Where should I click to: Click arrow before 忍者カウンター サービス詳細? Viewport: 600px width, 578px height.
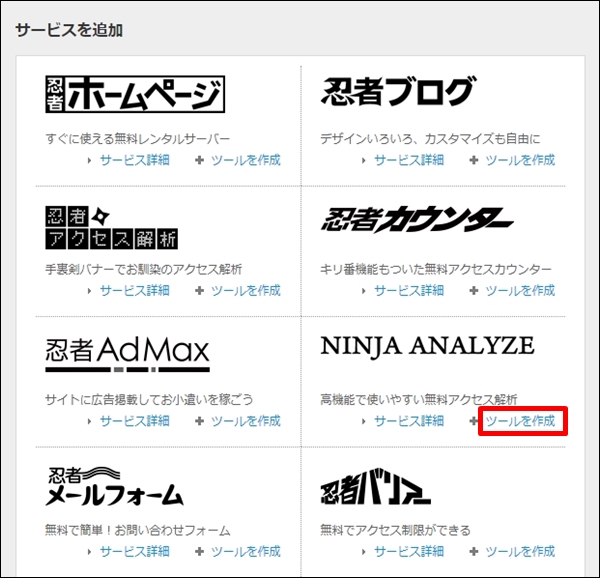(x=364, y=291)
